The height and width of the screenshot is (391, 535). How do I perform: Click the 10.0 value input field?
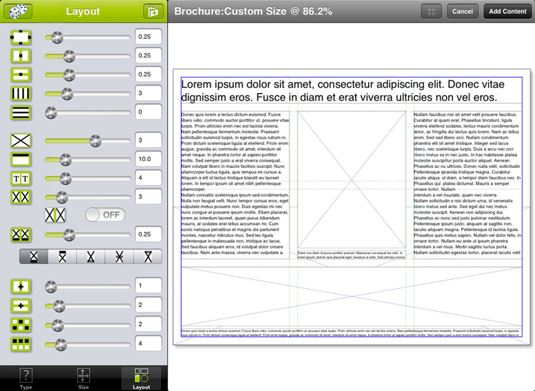(148, 159)
